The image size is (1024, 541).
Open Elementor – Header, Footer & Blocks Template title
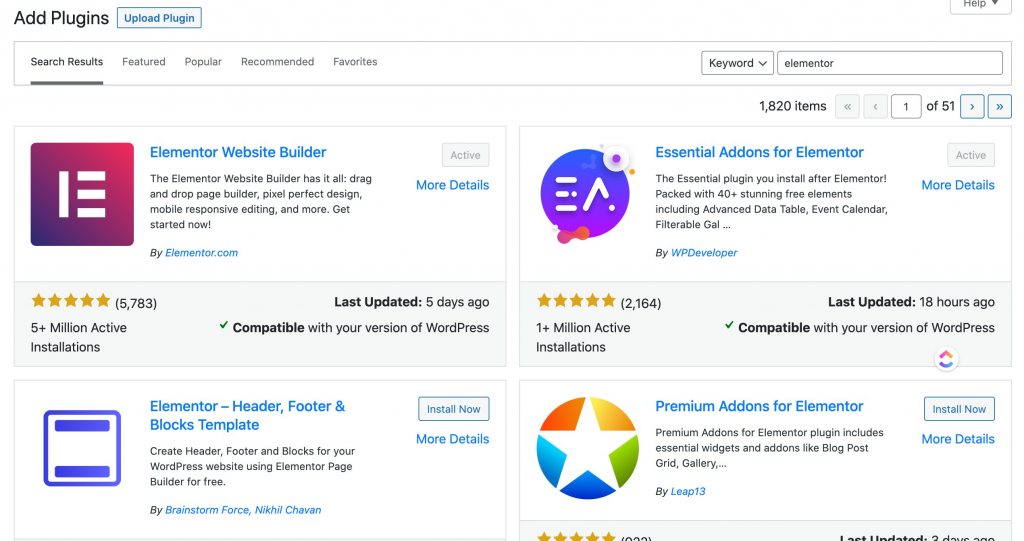point(248,416)
